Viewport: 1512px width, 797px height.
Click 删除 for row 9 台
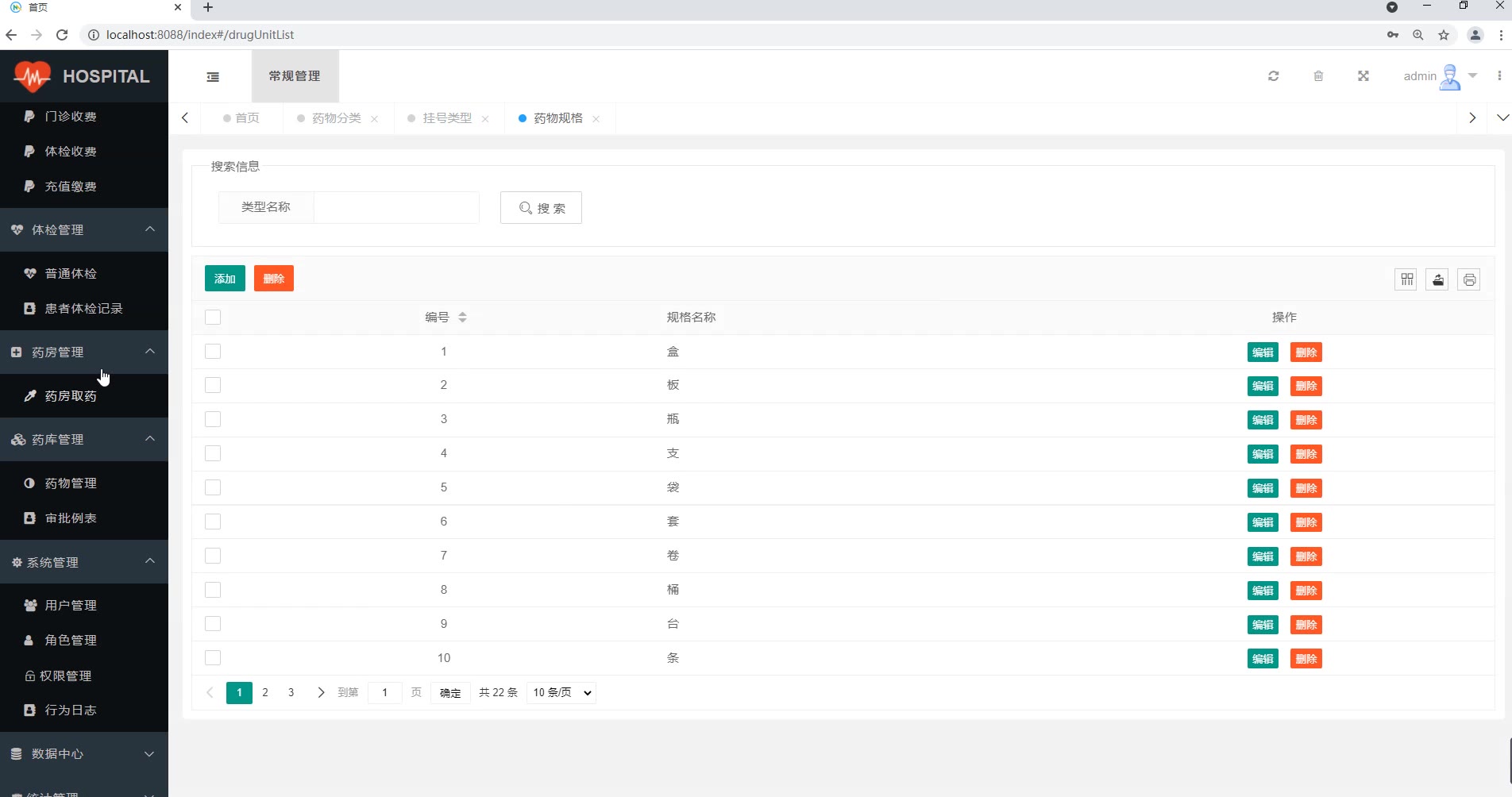(1306, 625)
